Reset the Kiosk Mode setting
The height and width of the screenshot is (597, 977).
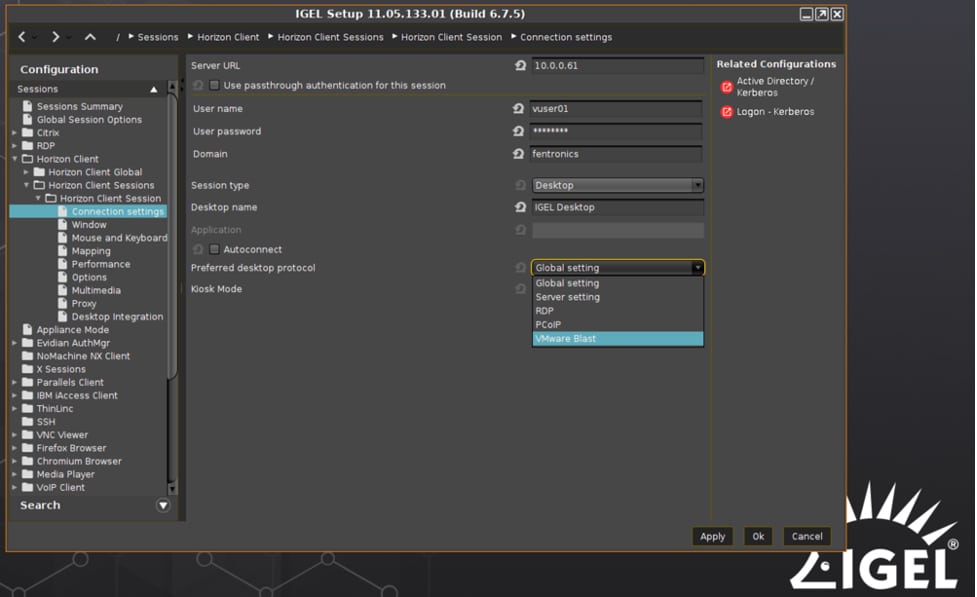[x=520, y=289]
